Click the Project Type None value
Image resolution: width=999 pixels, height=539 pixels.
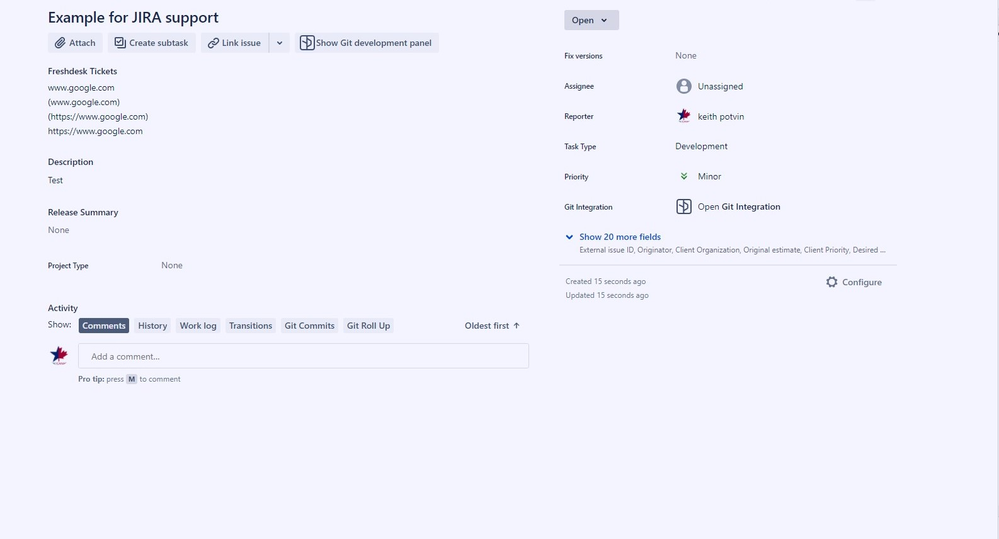coord(171,265)
